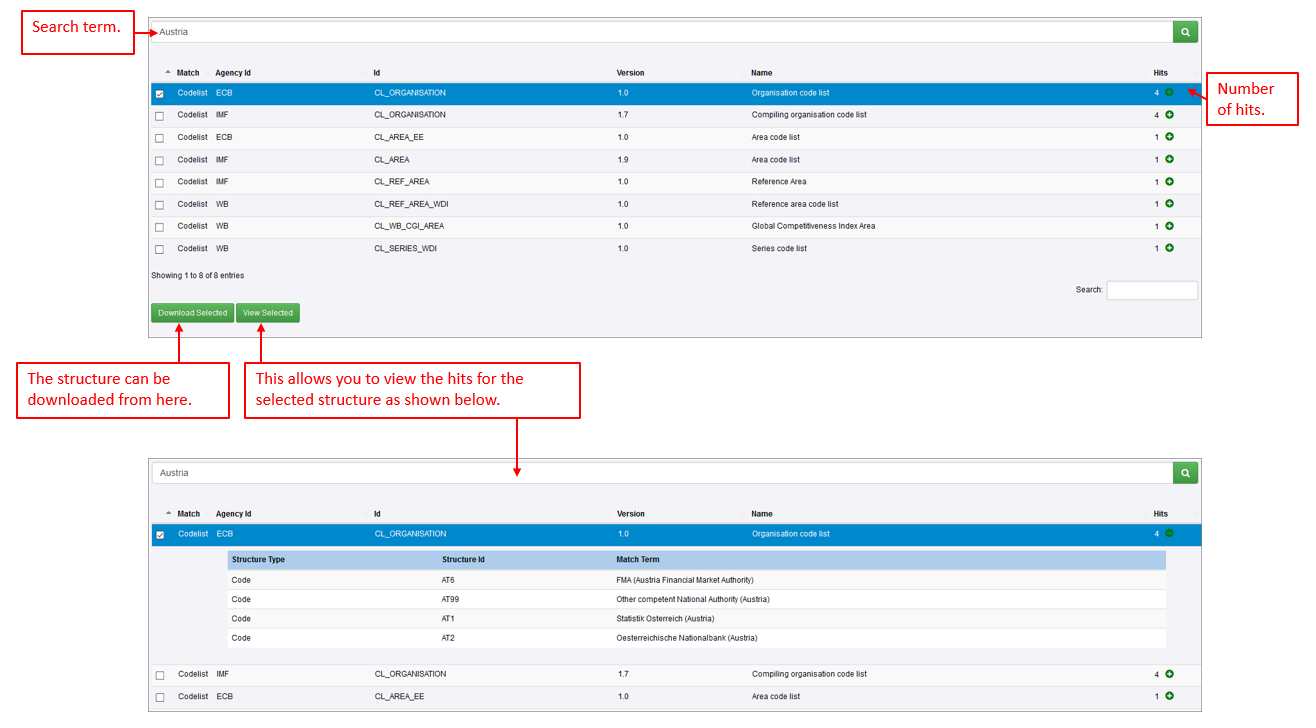Expand hits for the IMF CL_AREA codelist
1316x728 pixels.
pyautogui.click(x=1169, y=160)
